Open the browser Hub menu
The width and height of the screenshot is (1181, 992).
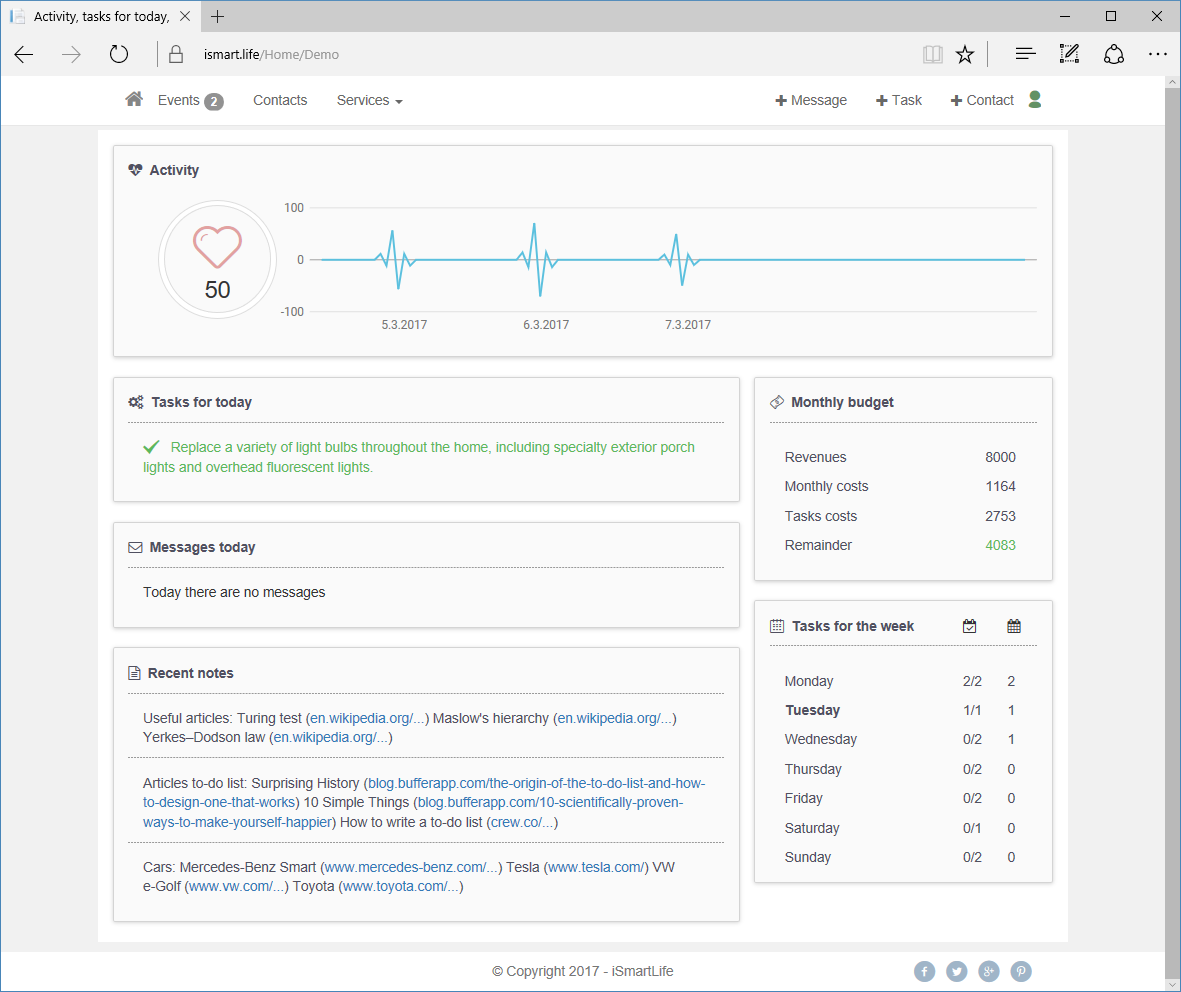[1025, 54]
